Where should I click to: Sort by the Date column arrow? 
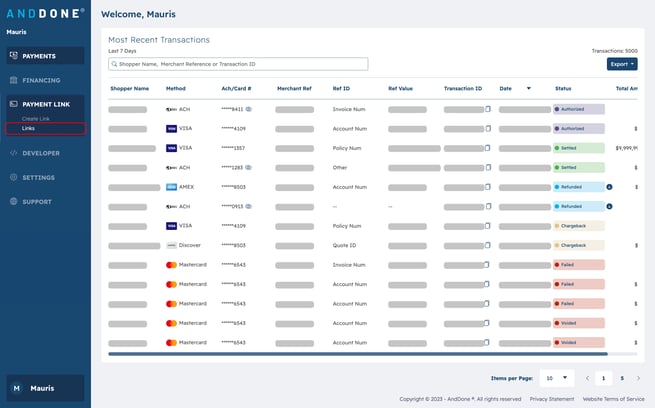(528, 88)
